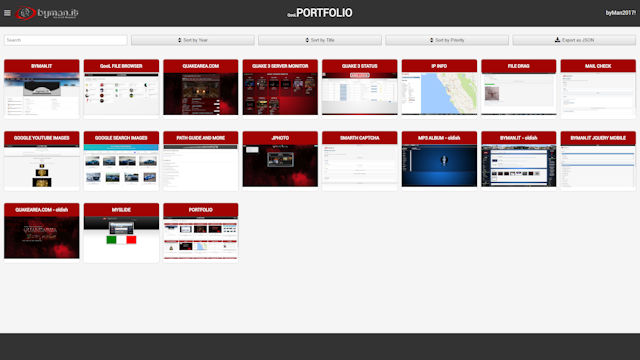Sort projects using Sort by Priority

point(447,40)
